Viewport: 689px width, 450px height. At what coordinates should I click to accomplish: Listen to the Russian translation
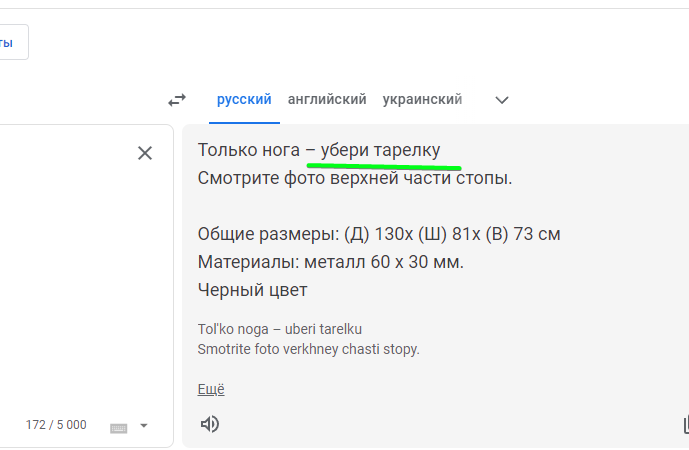pos(210,424)
